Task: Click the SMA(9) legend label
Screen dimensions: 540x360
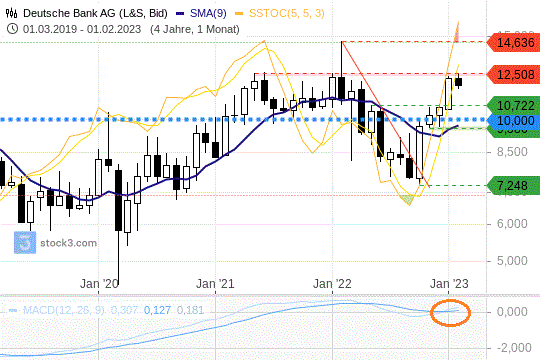Action: 208,13
